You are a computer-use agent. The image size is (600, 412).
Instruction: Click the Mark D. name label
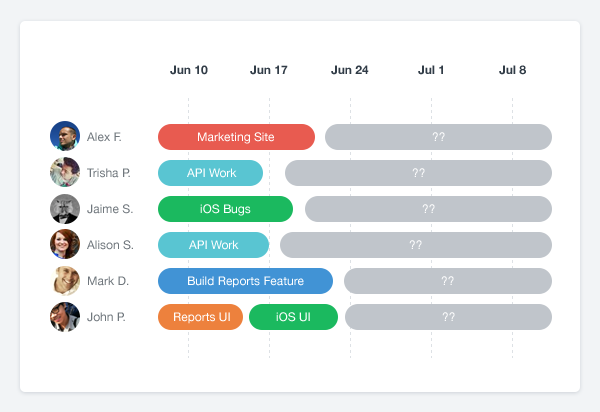(x=108, y=281)
